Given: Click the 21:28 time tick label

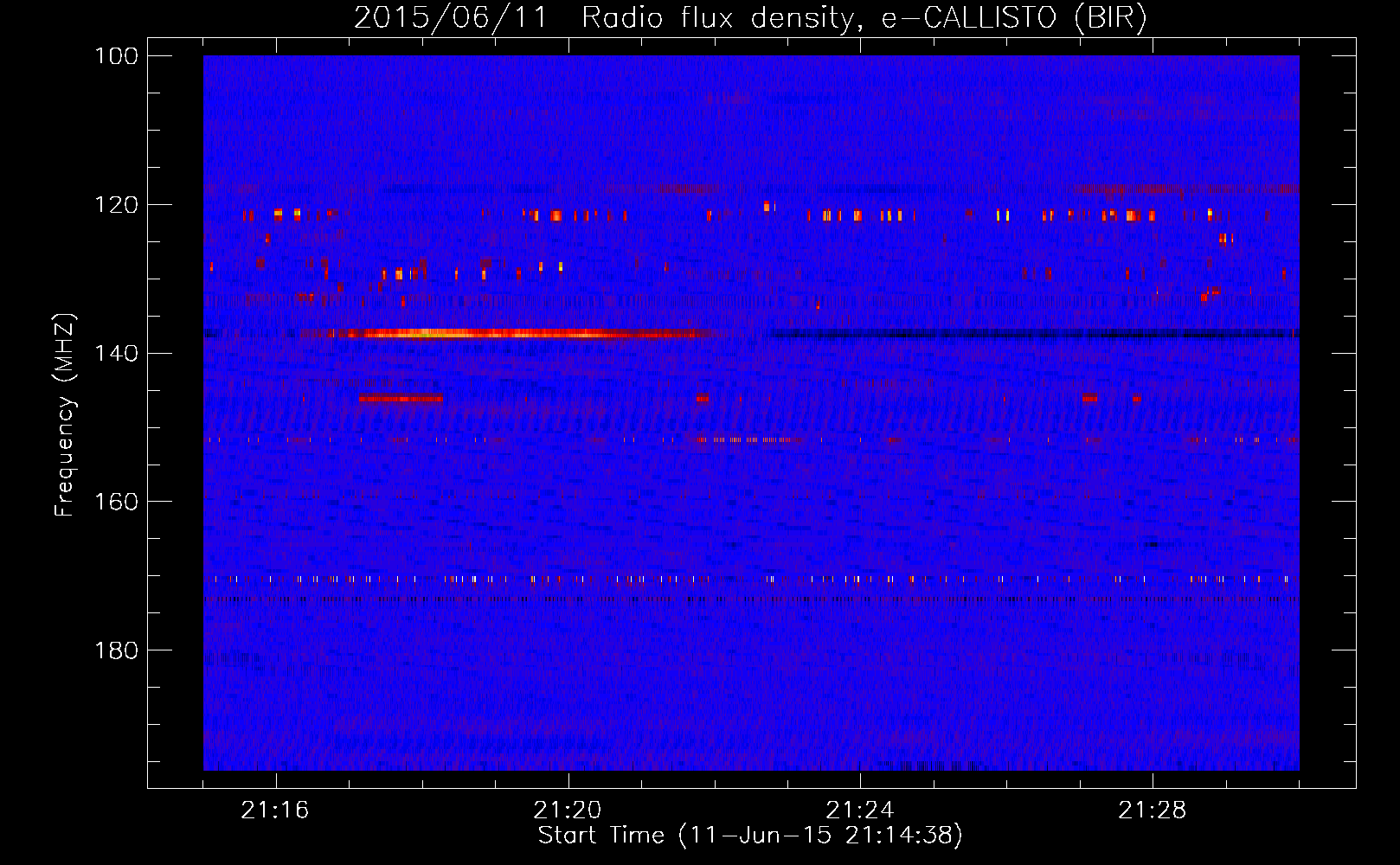Looking at the screenshot, I should 1153,811.
